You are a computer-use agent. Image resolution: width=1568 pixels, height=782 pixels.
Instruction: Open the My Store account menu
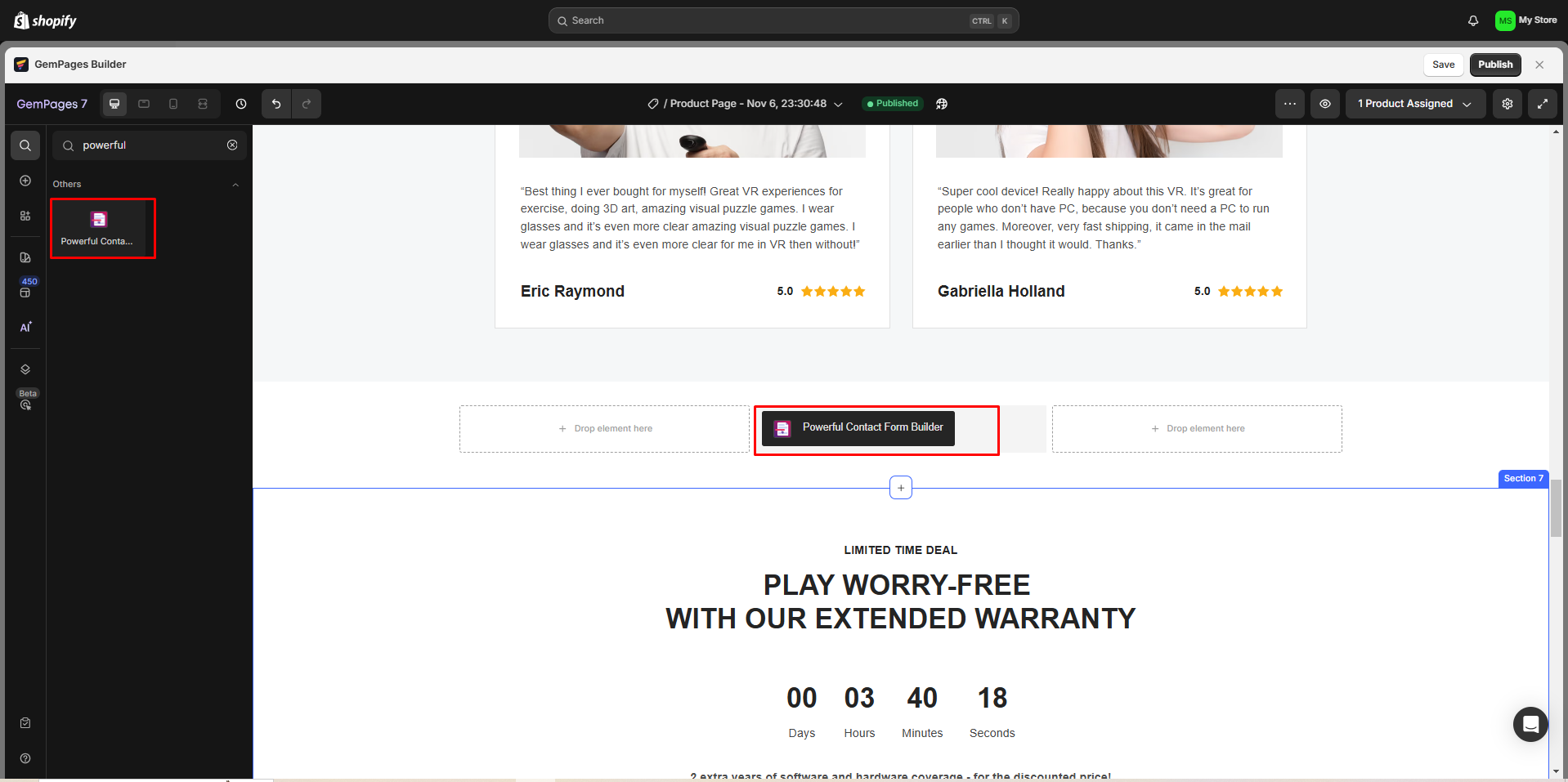[1525, 20]
